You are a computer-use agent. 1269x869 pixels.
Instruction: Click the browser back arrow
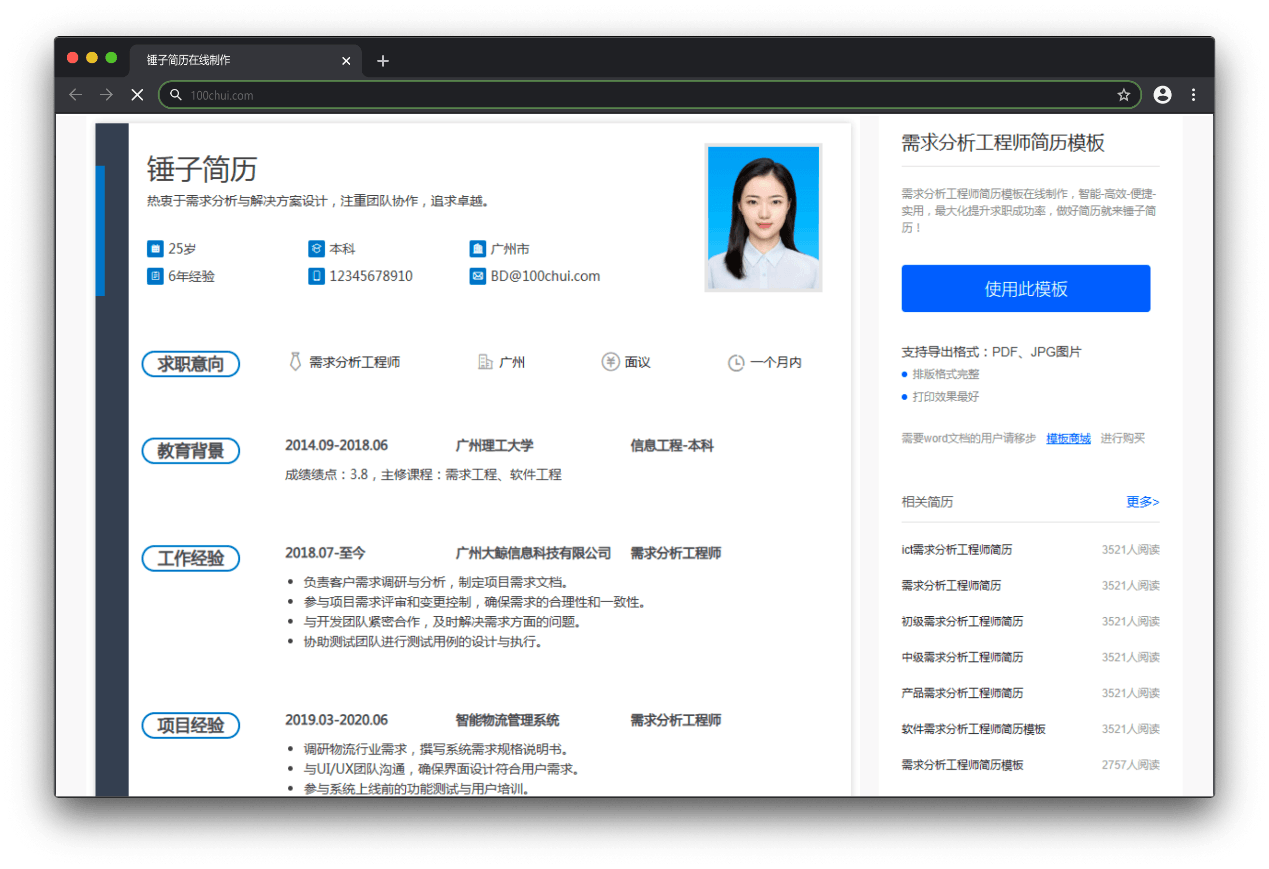click(76, 95)
